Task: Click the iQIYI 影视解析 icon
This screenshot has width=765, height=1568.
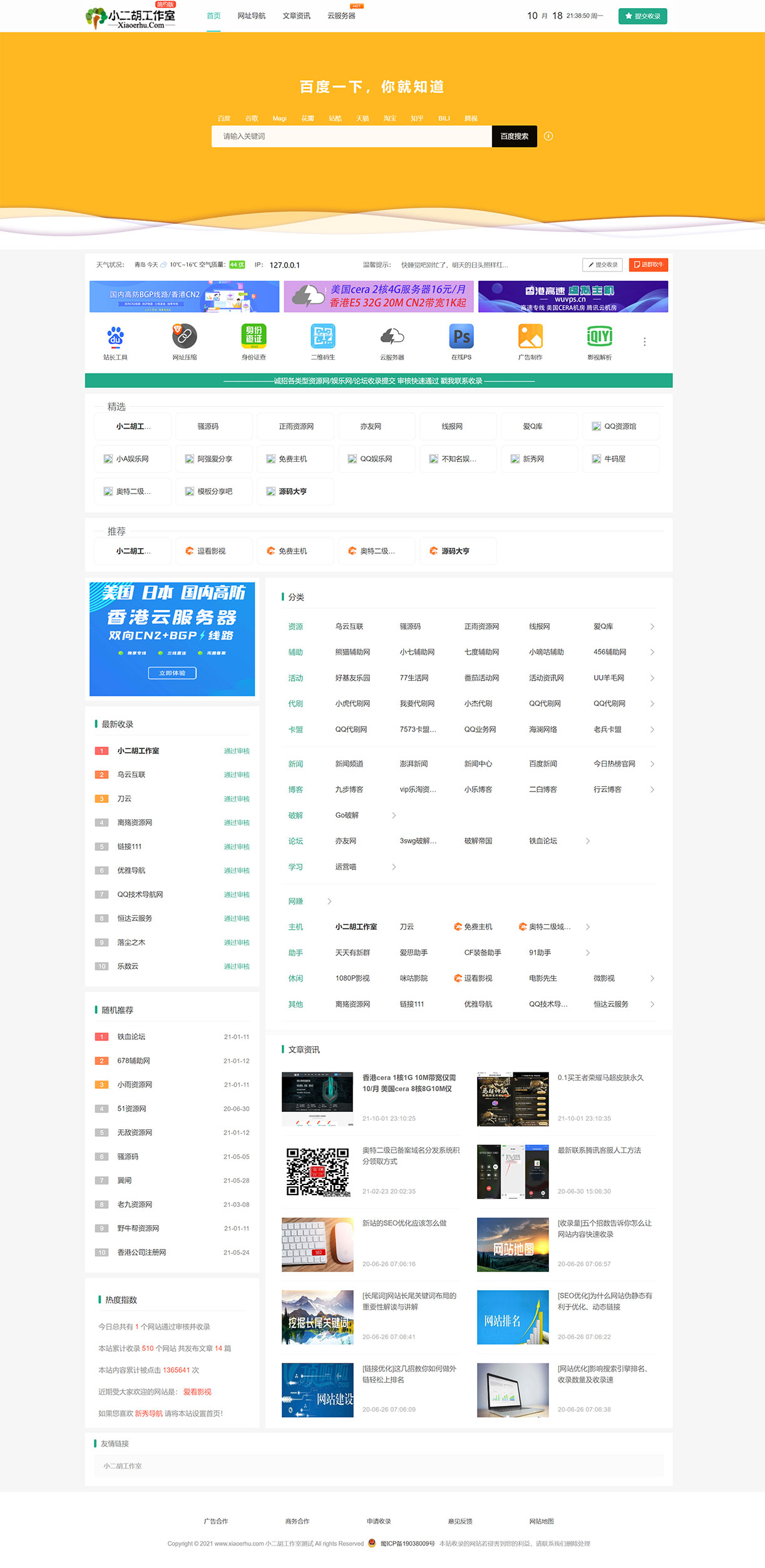Action: click(599, 337)
